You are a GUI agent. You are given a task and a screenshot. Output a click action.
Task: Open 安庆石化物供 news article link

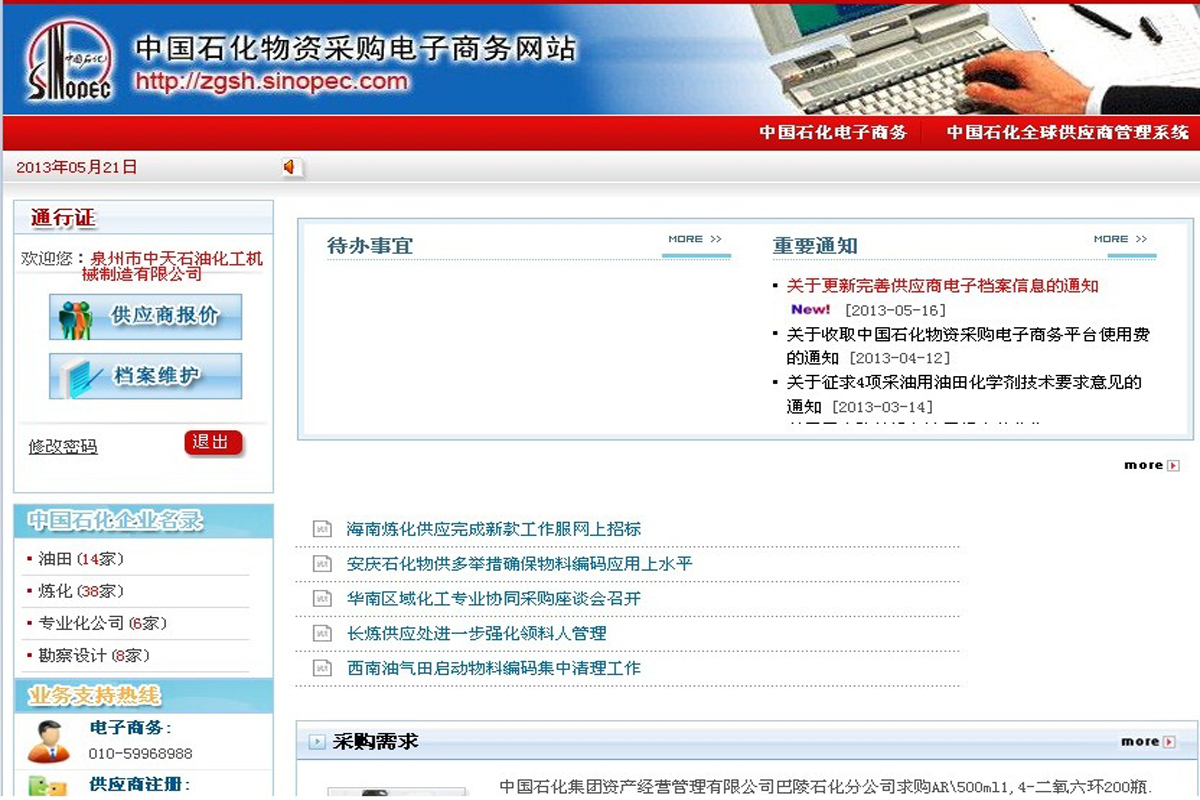(519, 564)
